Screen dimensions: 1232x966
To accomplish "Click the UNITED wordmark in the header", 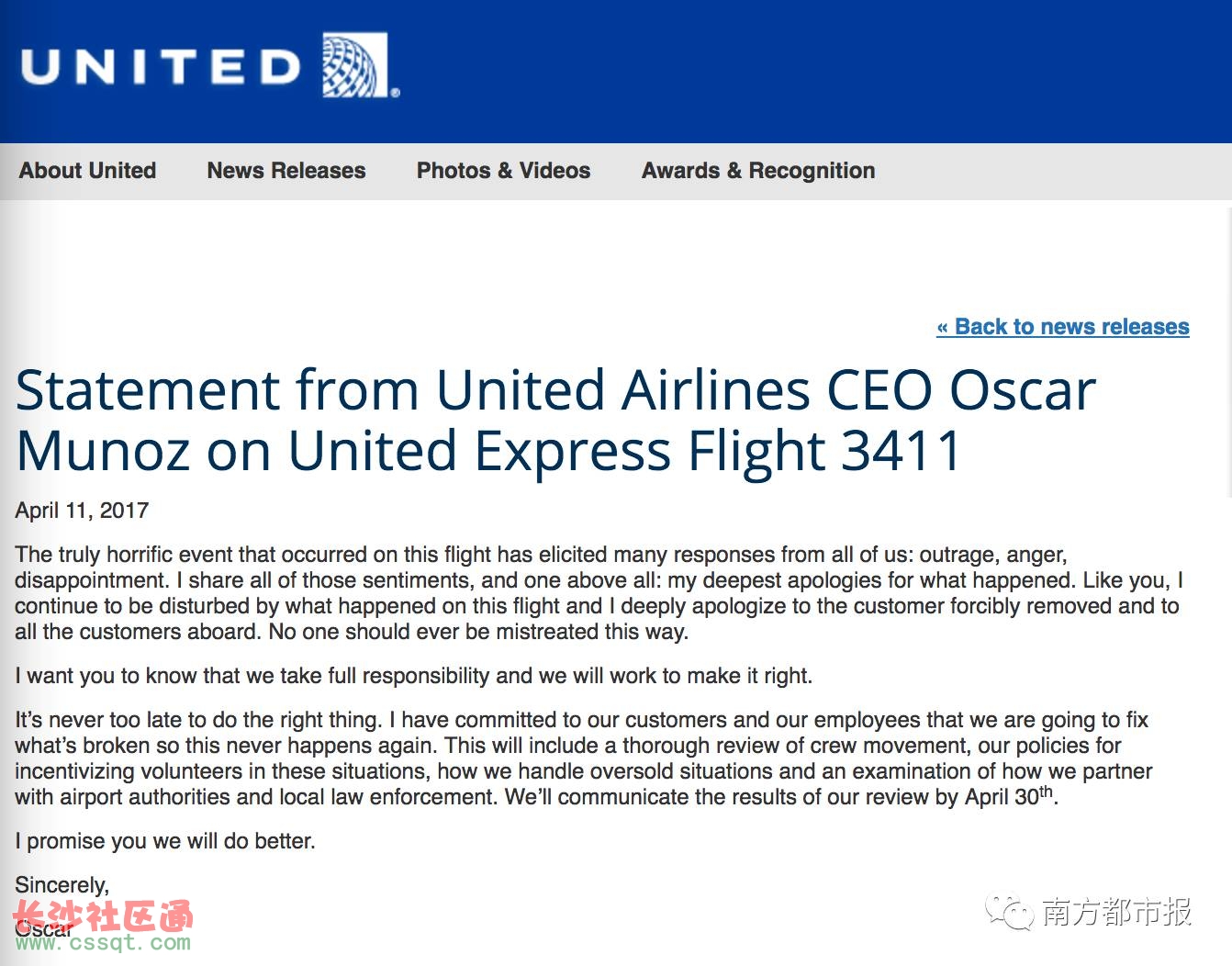I will 161,67.
